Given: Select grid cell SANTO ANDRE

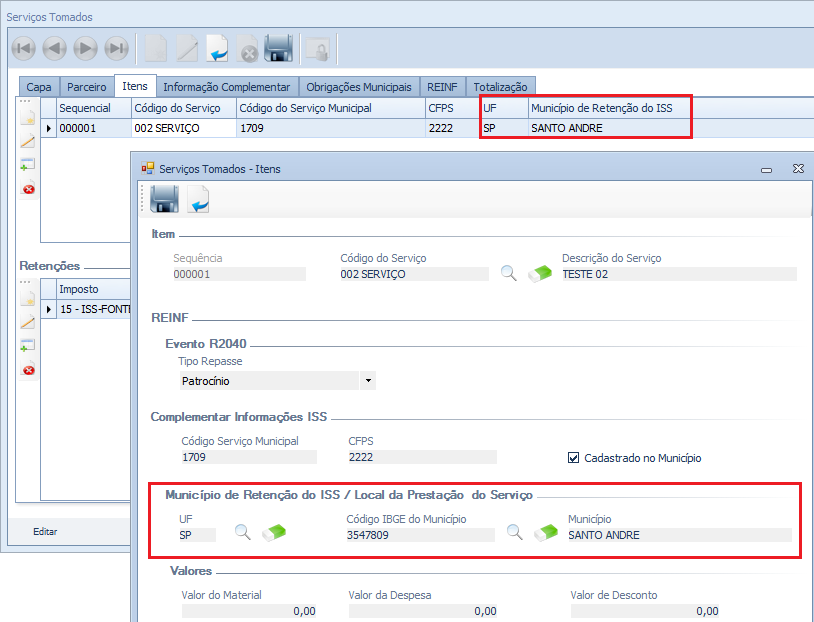Looking at the screenshot, I should pyautogui.click(x=609, y=128).
